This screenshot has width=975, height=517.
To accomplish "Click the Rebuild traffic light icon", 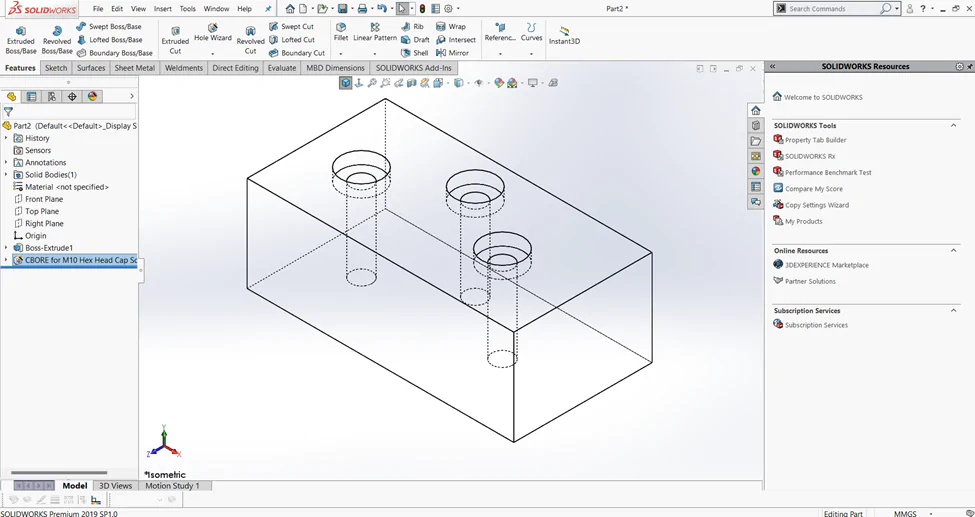I will (422, 9).
